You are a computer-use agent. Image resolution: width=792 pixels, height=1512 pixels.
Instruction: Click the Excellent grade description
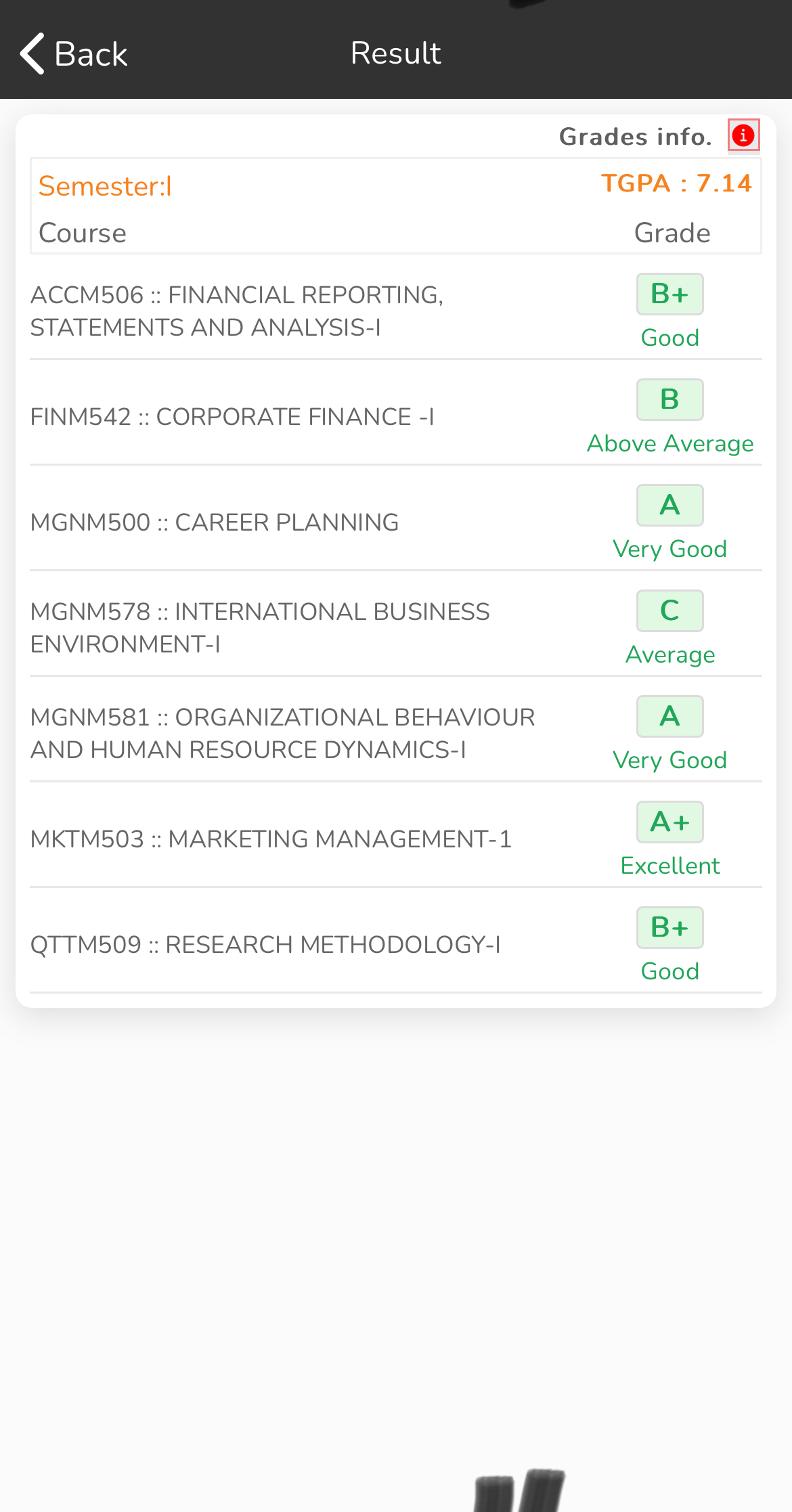pyautogui.click(x=670, y=866)
